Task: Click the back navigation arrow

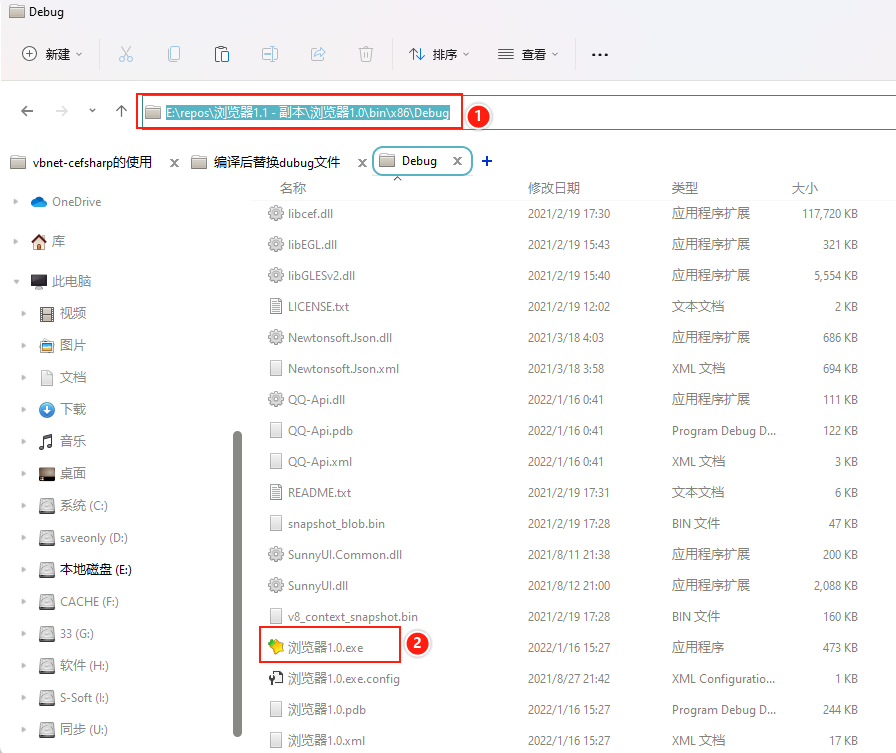Action: click(27, 112)
